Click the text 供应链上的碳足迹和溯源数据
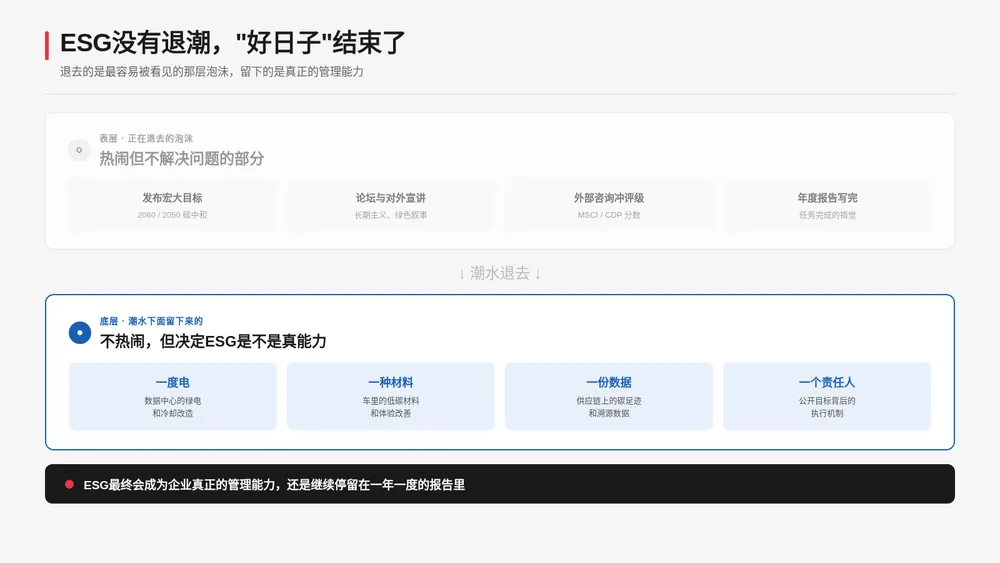Screen dimensions: 1000x563 click(609, 407)
